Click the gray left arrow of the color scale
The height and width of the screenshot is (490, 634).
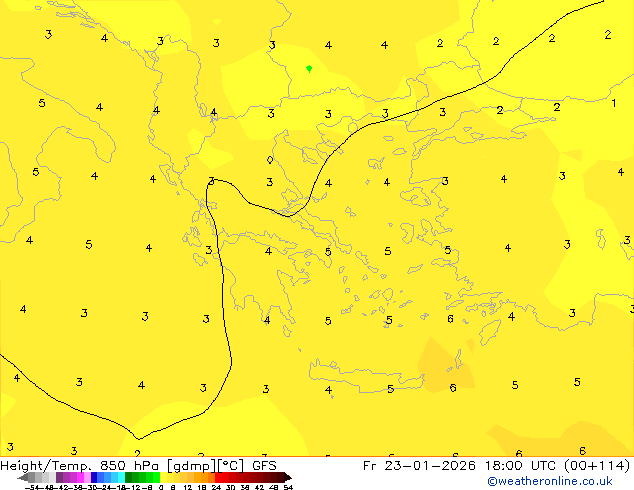[22, 477]
